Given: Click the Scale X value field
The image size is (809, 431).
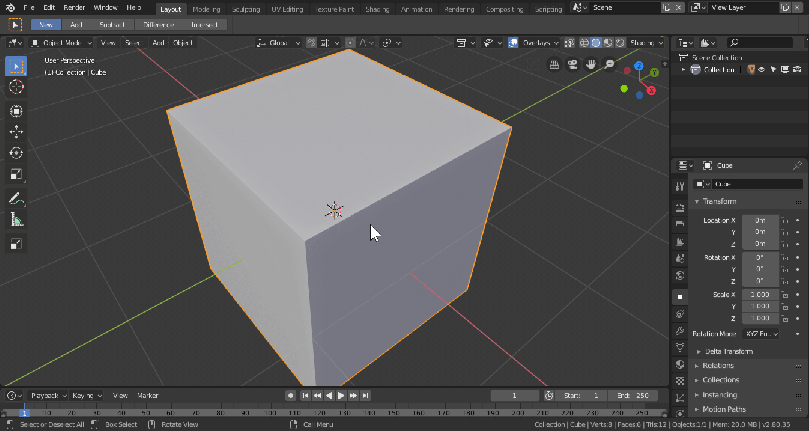Looking at the screenshot, I should [759, 295].
